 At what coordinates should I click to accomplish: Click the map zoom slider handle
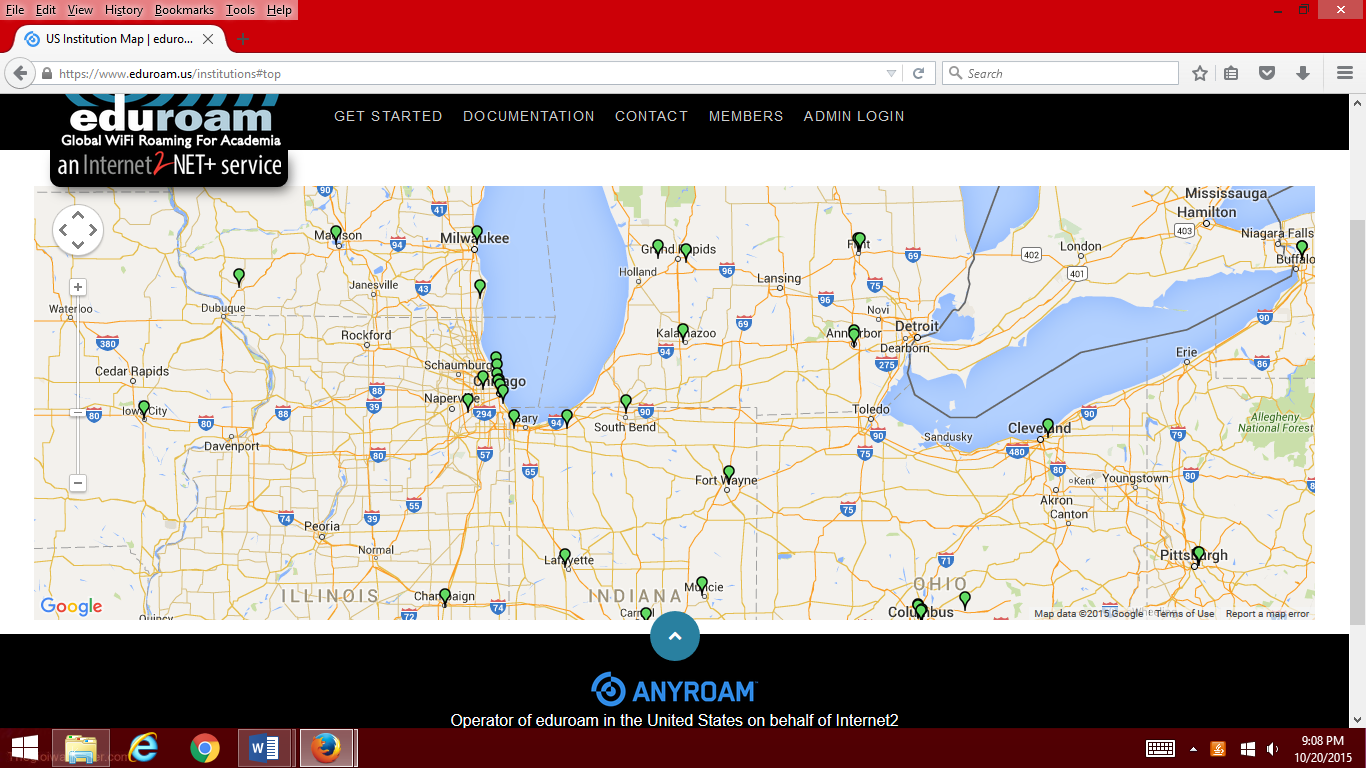[x=77, y=412]
